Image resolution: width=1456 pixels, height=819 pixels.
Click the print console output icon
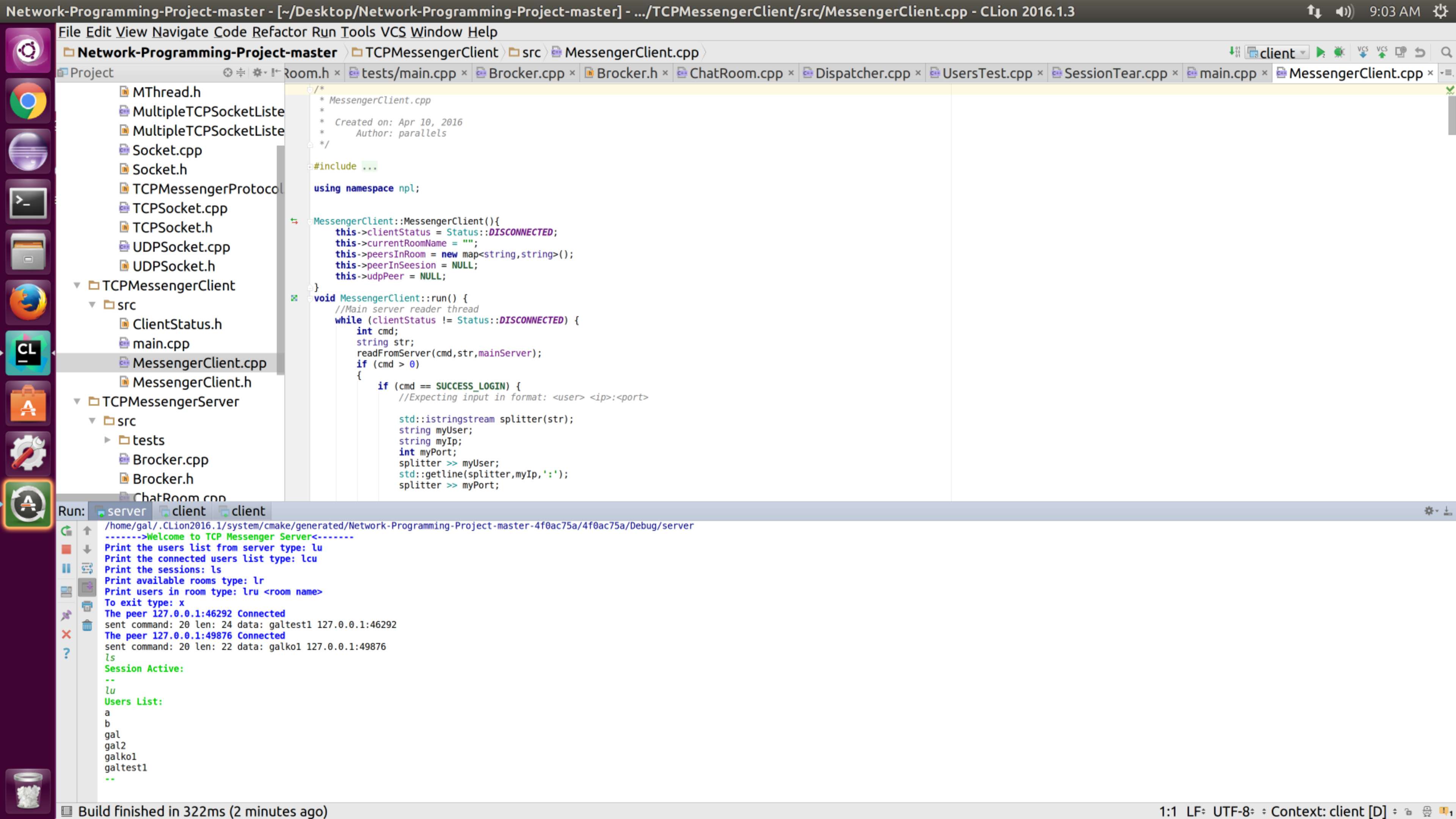pos(87,606)
